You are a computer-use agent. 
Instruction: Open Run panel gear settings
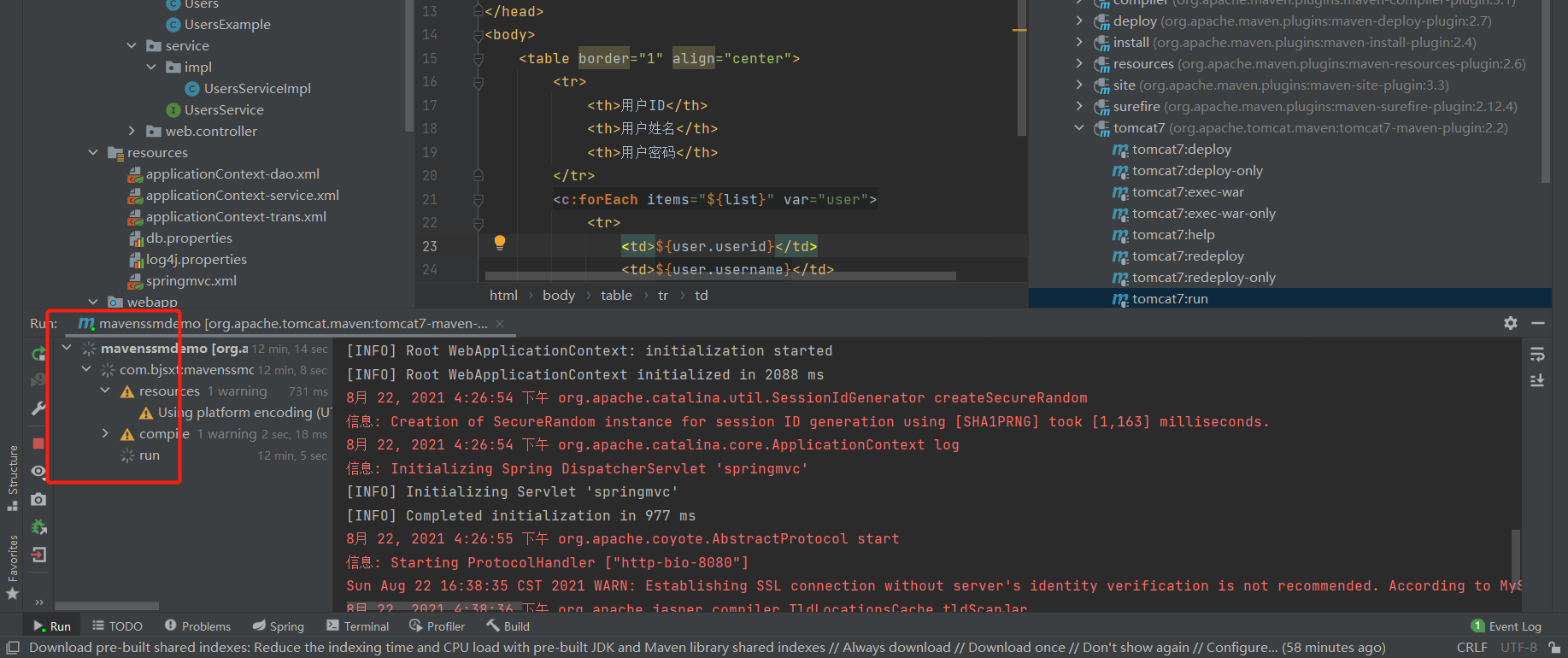(x=1511, y=323)
